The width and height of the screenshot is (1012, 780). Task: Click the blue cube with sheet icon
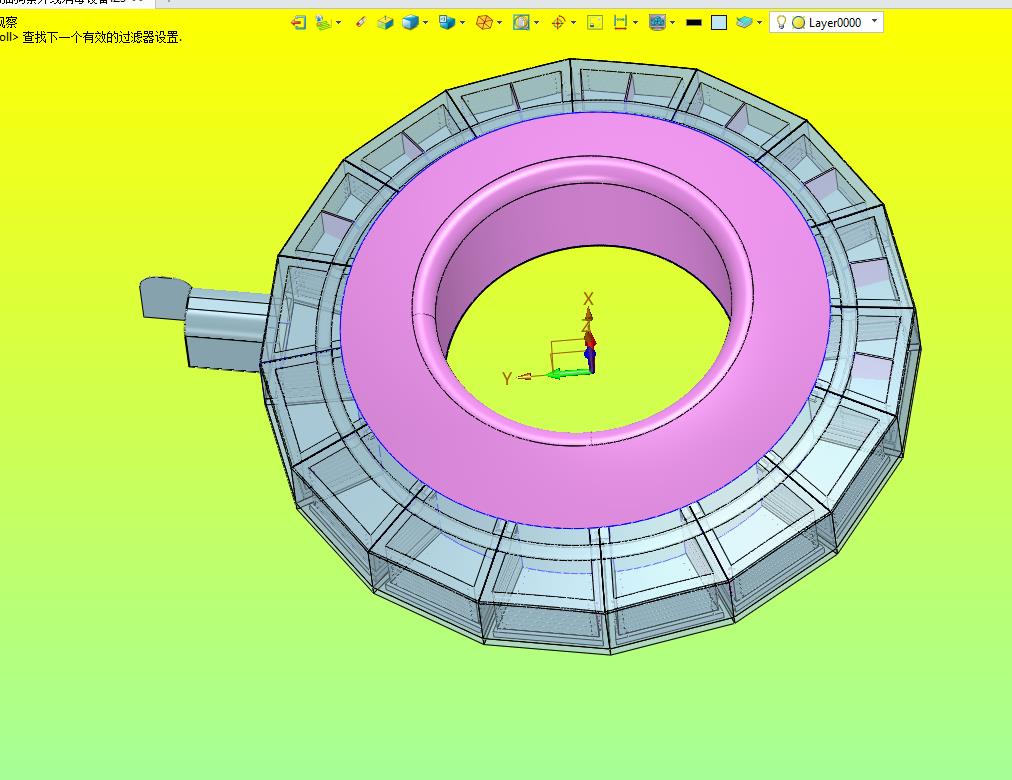click(447, 23)
